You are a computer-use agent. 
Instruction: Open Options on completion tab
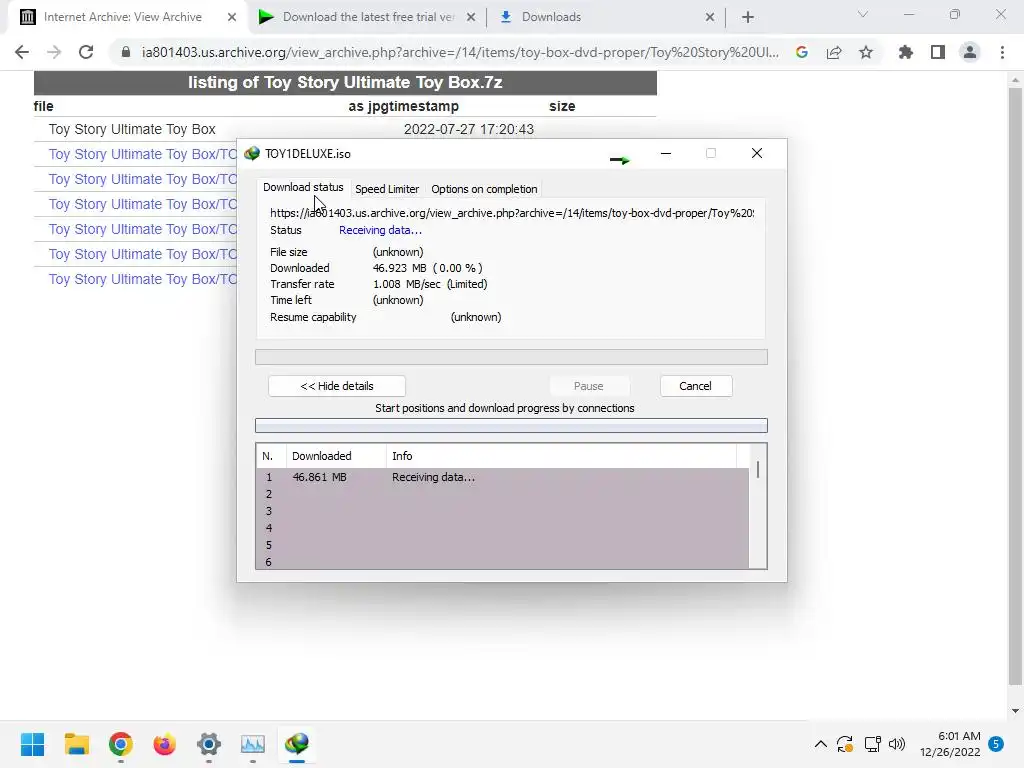(484, 189)
